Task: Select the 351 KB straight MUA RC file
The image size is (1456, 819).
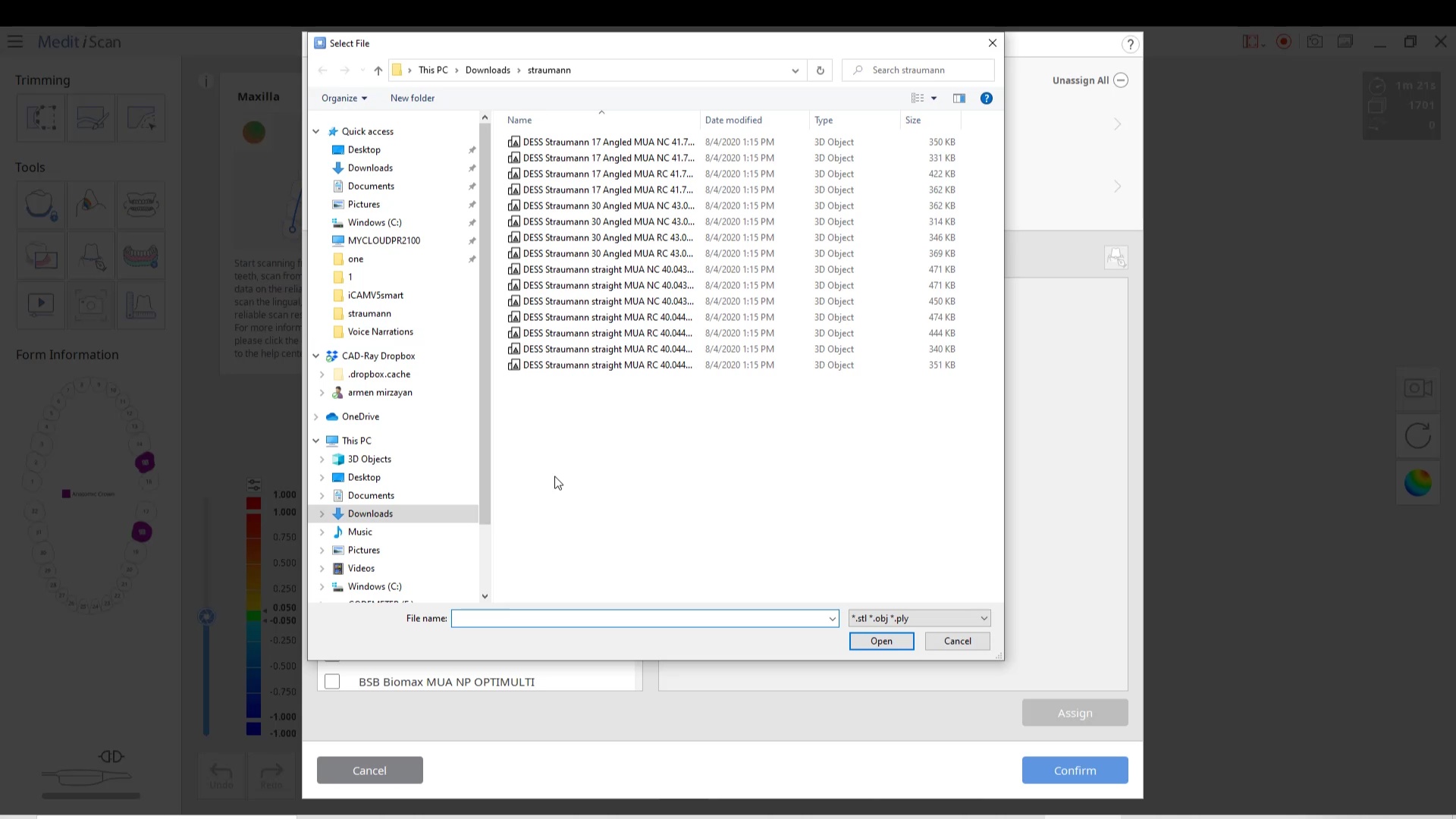Action: click(x=732, y=366)
